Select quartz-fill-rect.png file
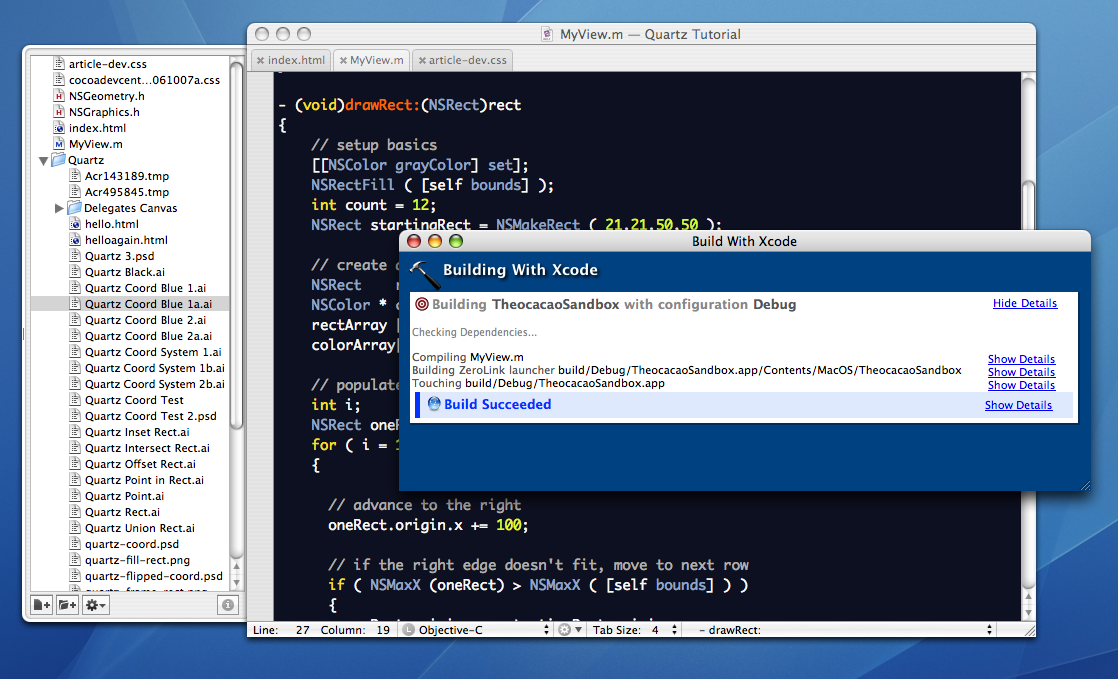The width and height of the screenshot is (1118, 679). point(137,560)
